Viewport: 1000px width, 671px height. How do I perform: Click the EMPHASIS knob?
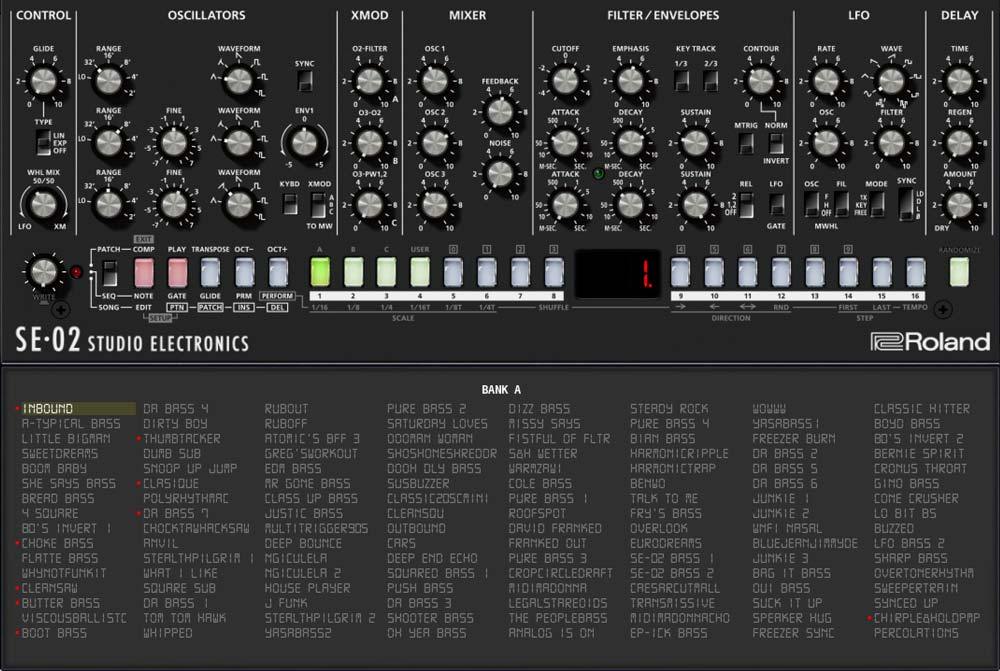[x=630, y=81]
